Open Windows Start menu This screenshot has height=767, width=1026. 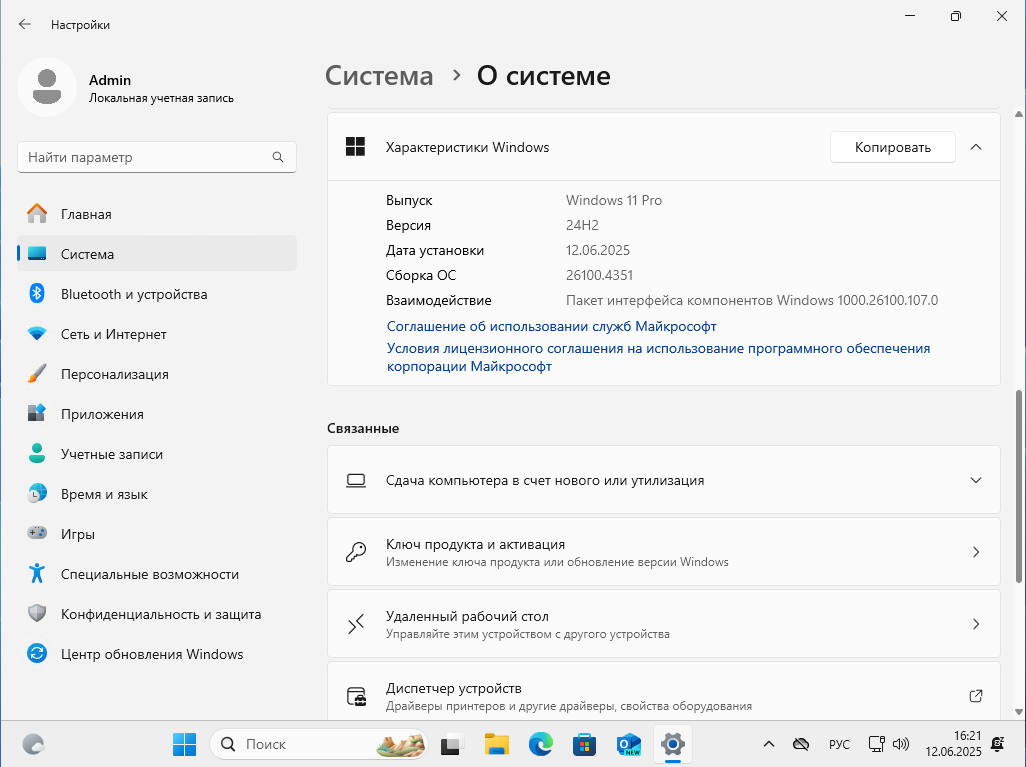pos(185,744)
